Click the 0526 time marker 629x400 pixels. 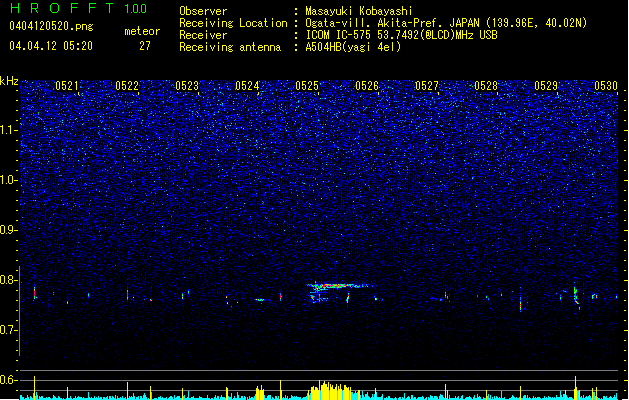click(x=367, y=86)
